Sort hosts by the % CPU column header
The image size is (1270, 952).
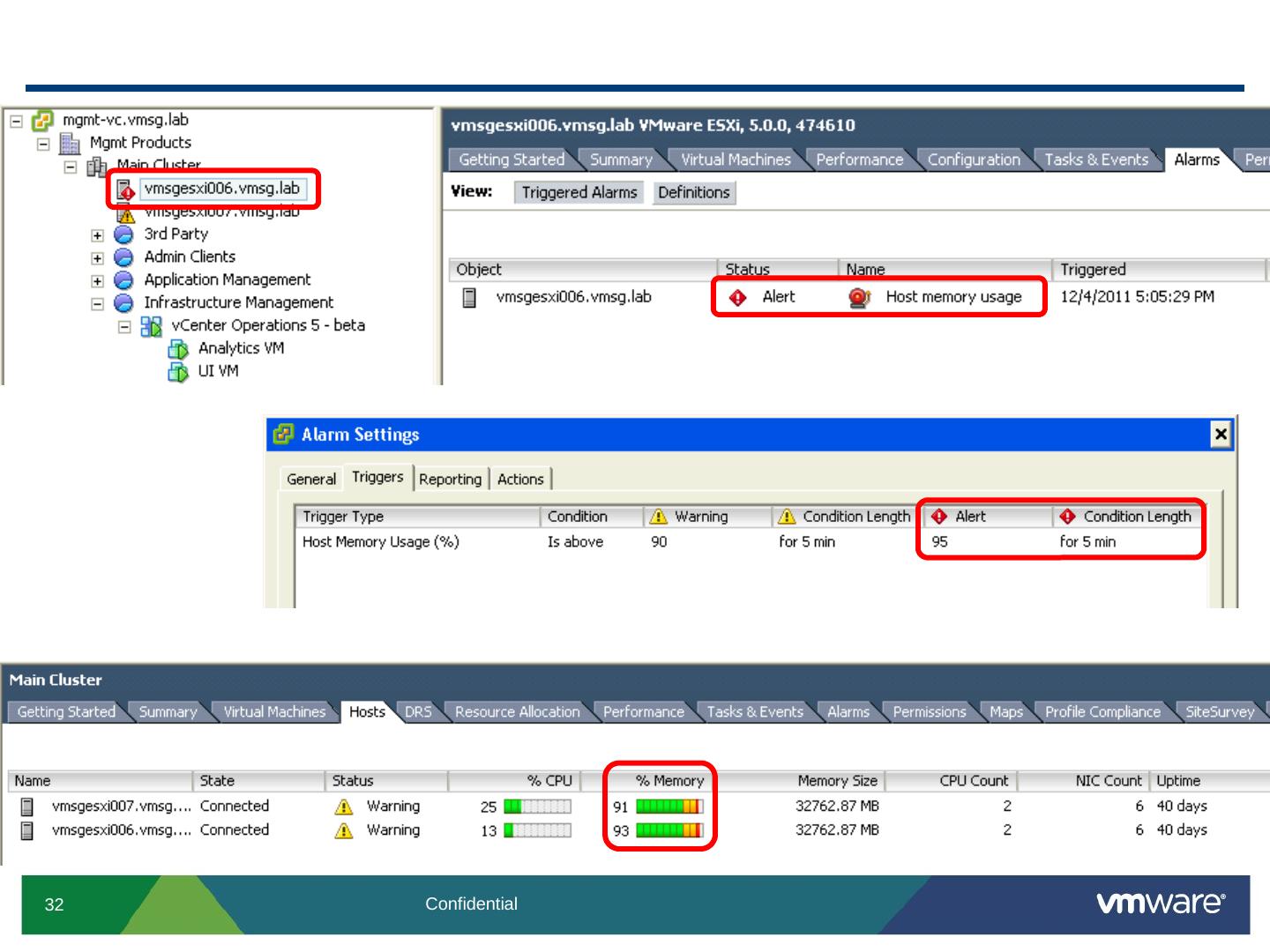pos(512,781)
